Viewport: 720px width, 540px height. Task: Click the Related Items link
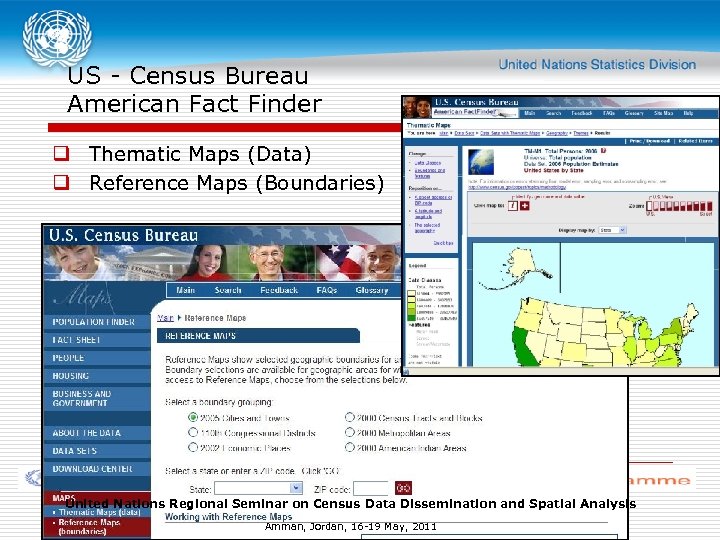695,141
